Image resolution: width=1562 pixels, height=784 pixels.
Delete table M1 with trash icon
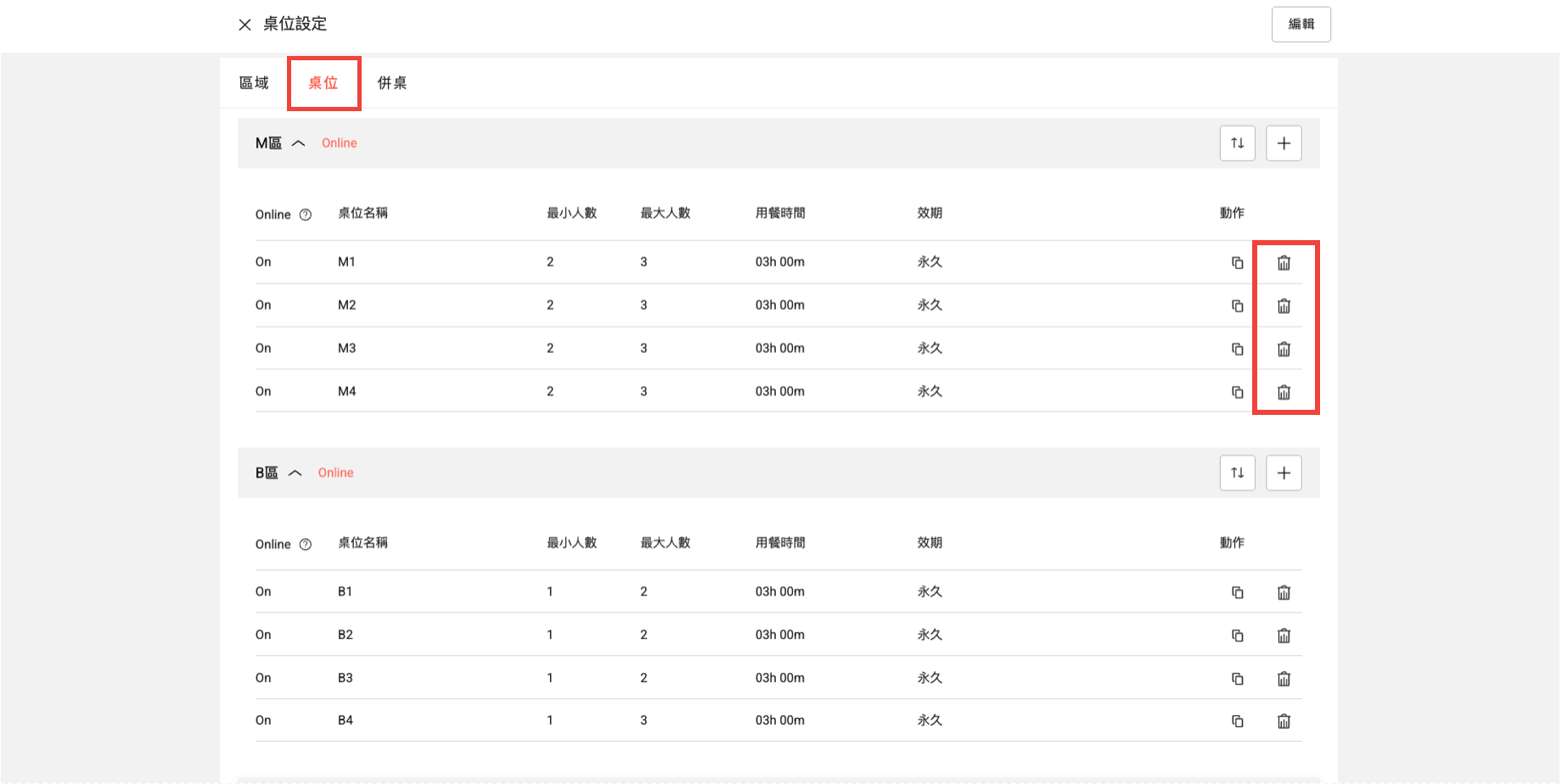(1284, 263)
